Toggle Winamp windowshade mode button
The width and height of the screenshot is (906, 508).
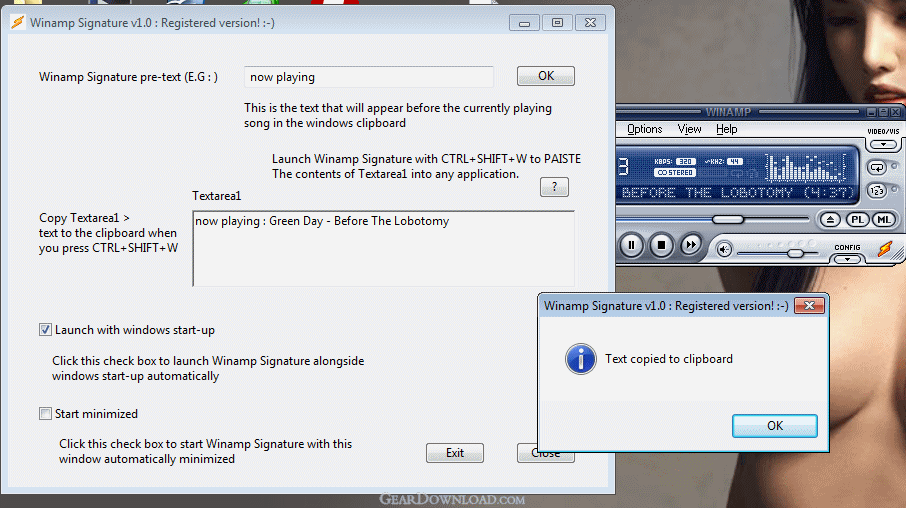tap(883, 112)
